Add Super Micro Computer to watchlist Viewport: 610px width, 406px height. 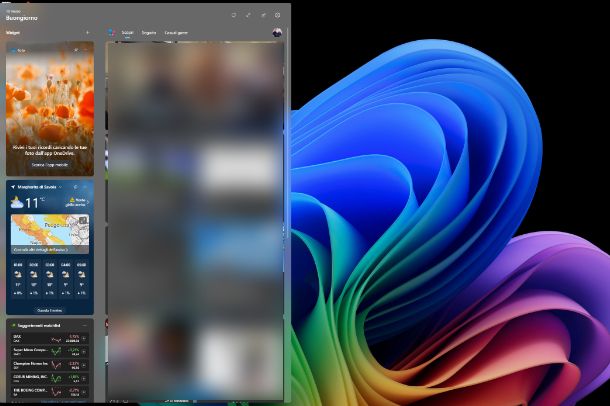click(84, 352)
